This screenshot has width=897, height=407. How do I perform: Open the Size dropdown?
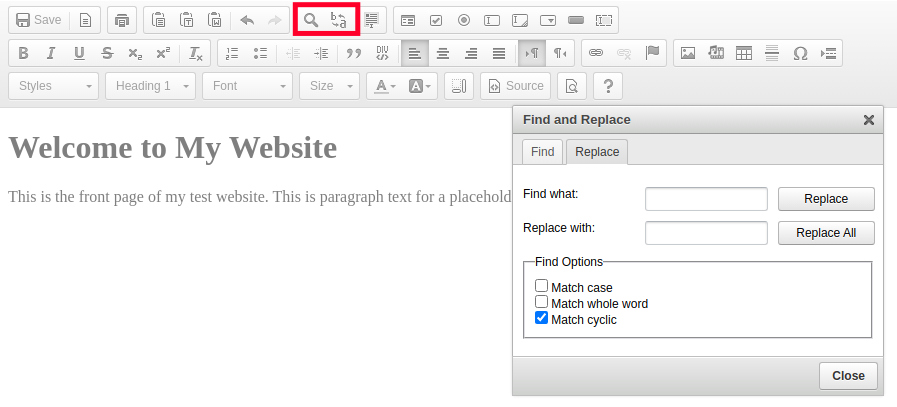coord(330,86)
